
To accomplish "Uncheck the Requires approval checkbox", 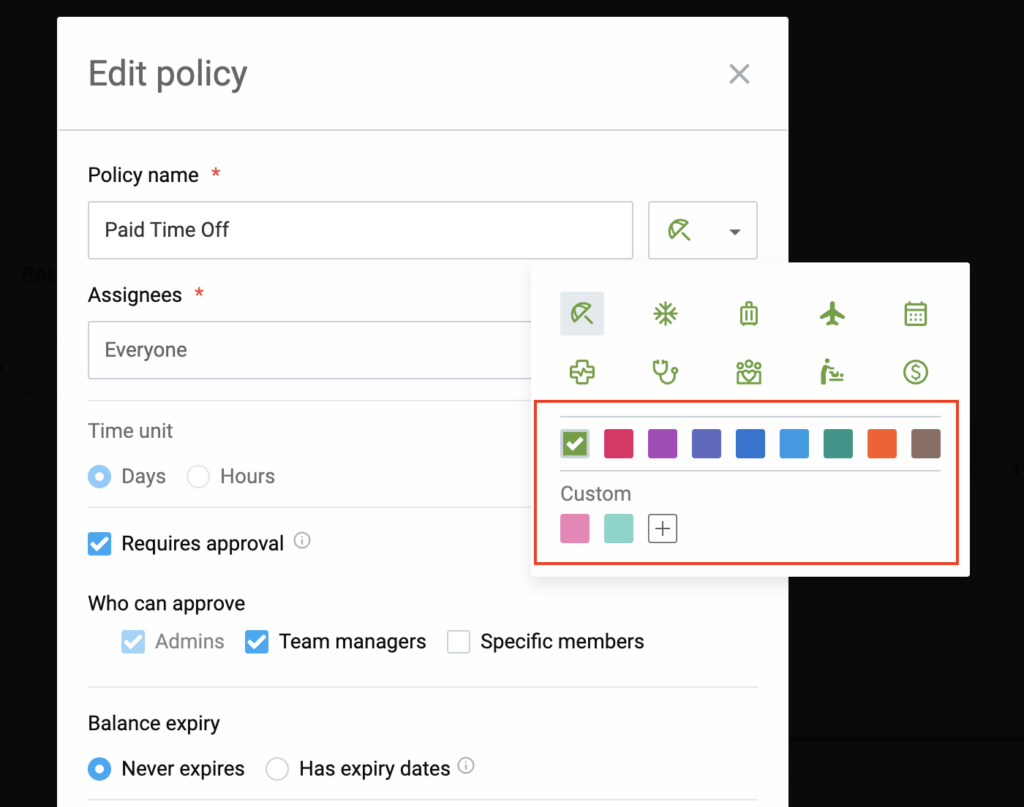I will tap(100, 543).
